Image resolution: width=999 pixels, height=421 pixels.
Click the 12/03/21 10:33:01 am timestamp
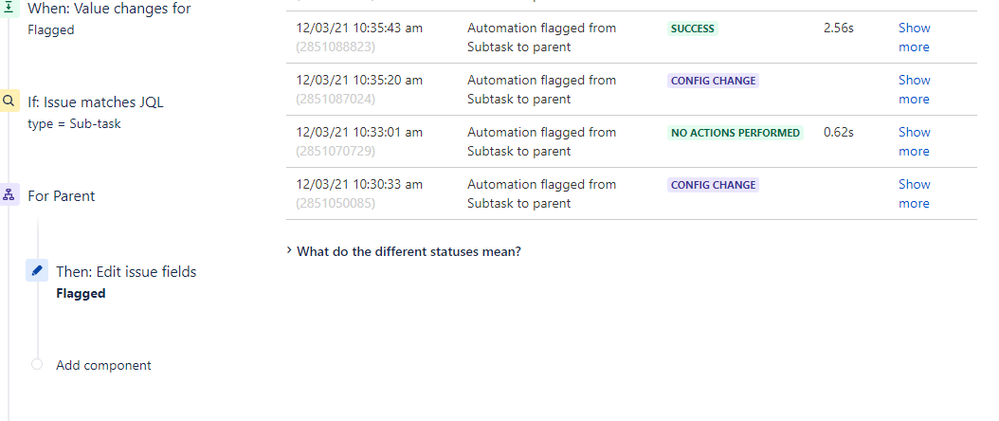(x=359, y=132)
